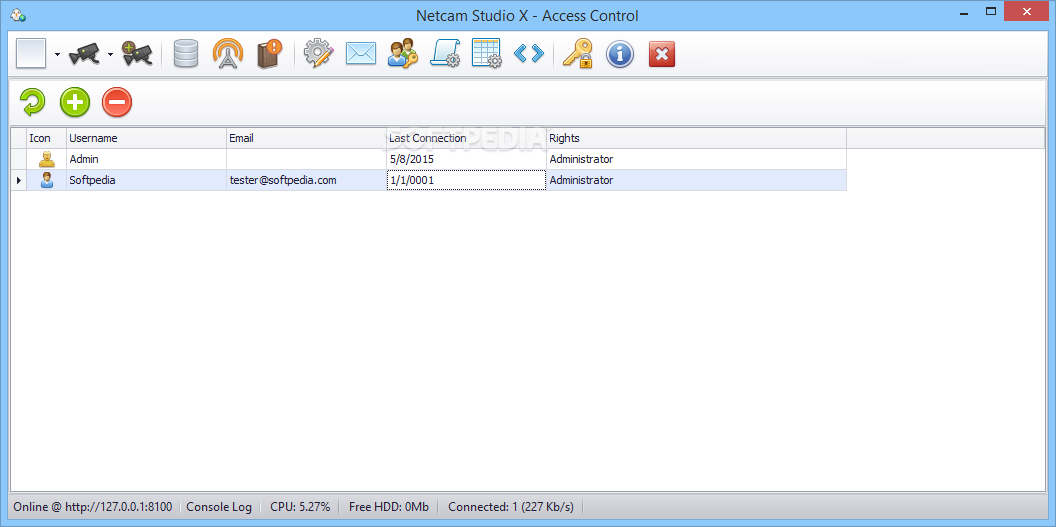Click the red X toolbar icon
This screenshot has height=527, width=1056.
(x=662, y=53)
